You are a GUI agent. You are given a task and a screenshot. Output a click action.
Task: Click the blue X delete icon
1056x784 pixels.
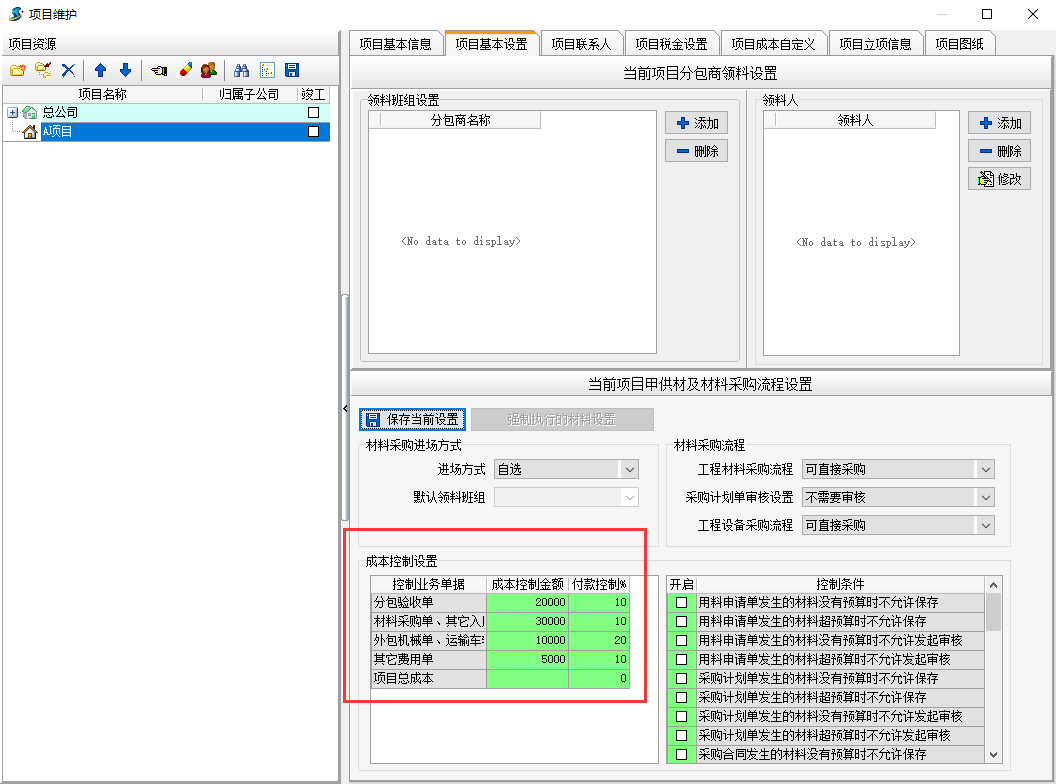pyautogui.click(x=68, y=70)
